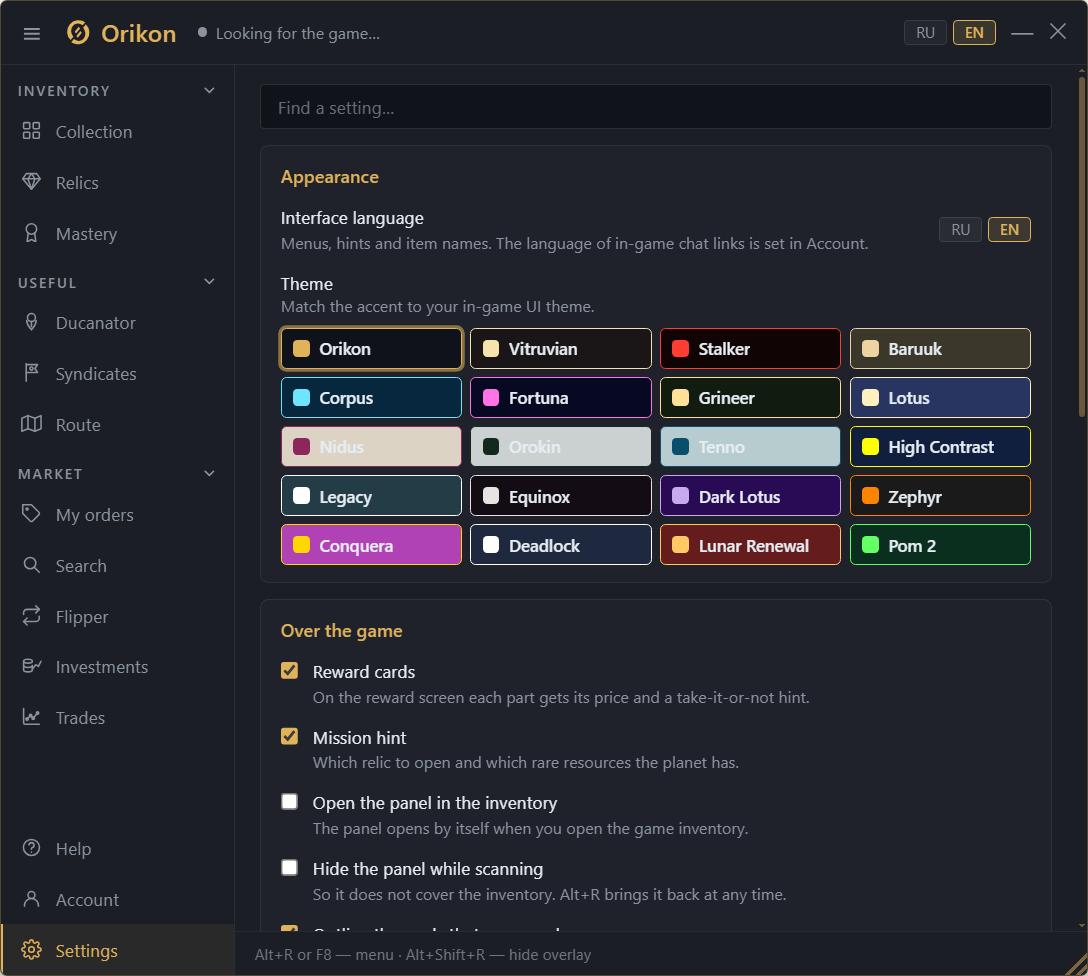Click the Trades chart icon

pyautogui.click(x=31, y=717)
